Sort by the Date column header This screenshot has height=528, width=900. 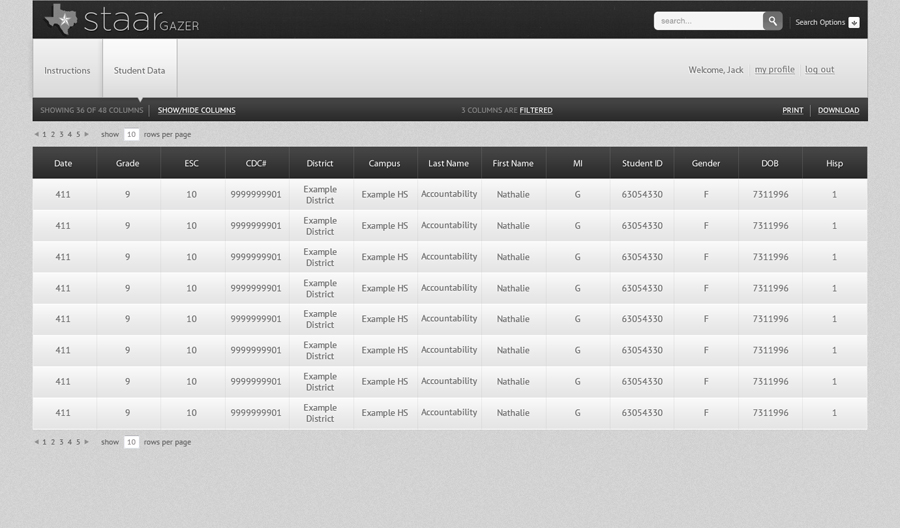(63, 163)
